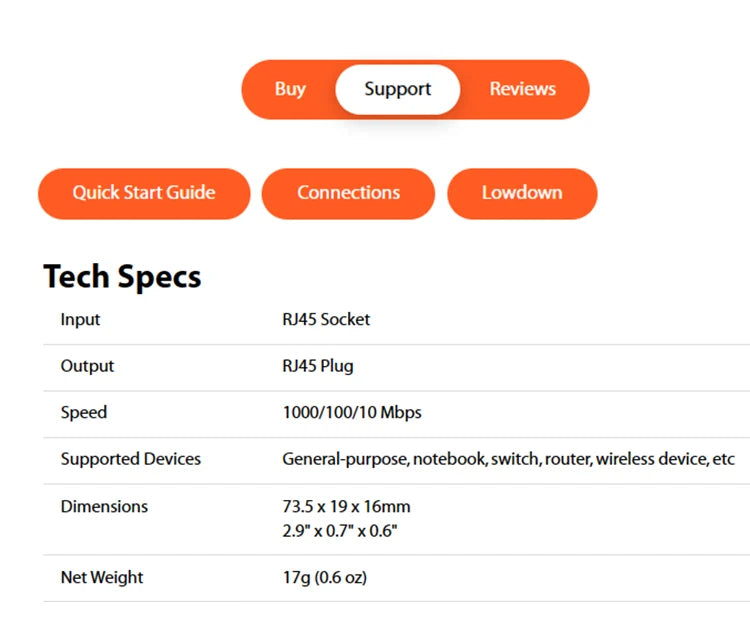
Task: Open the Buy tab
Action: (x=290, y=89)
